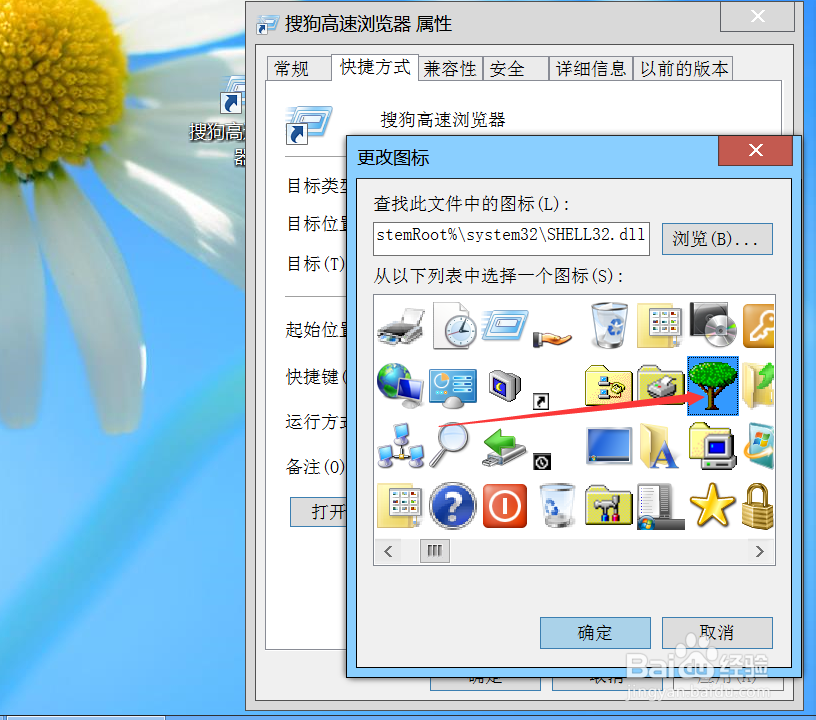Pick the icon grid document in the bottom row
Screen dimensions: 816x720
coord(400,506)
